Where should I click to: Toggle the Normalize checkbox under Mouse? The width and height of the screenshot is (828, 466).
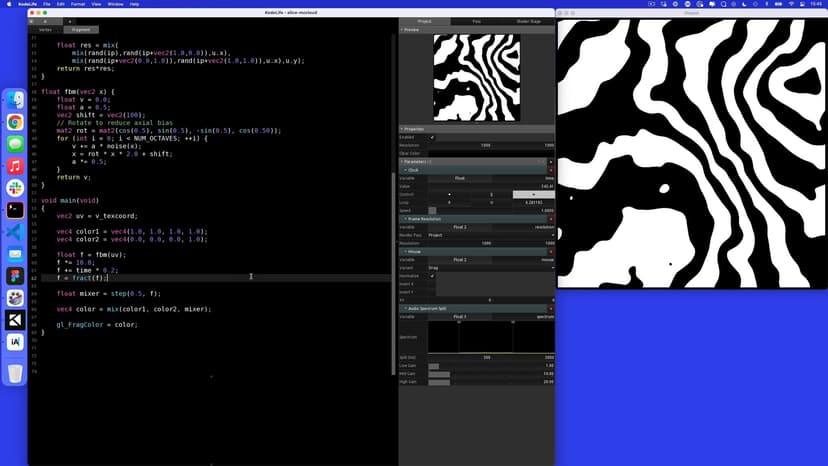(432, 276)
